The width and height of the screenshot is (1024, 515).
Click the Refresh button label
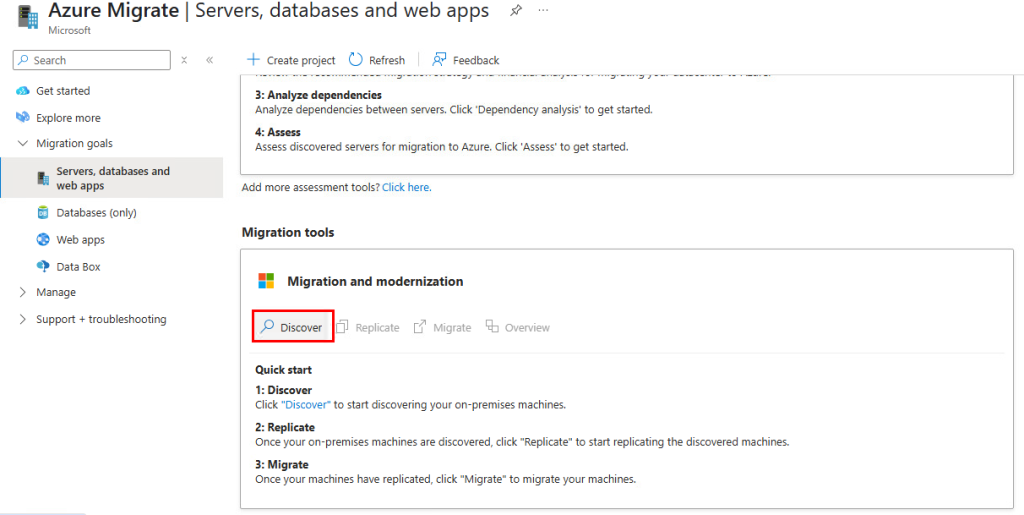pos(387,60)
